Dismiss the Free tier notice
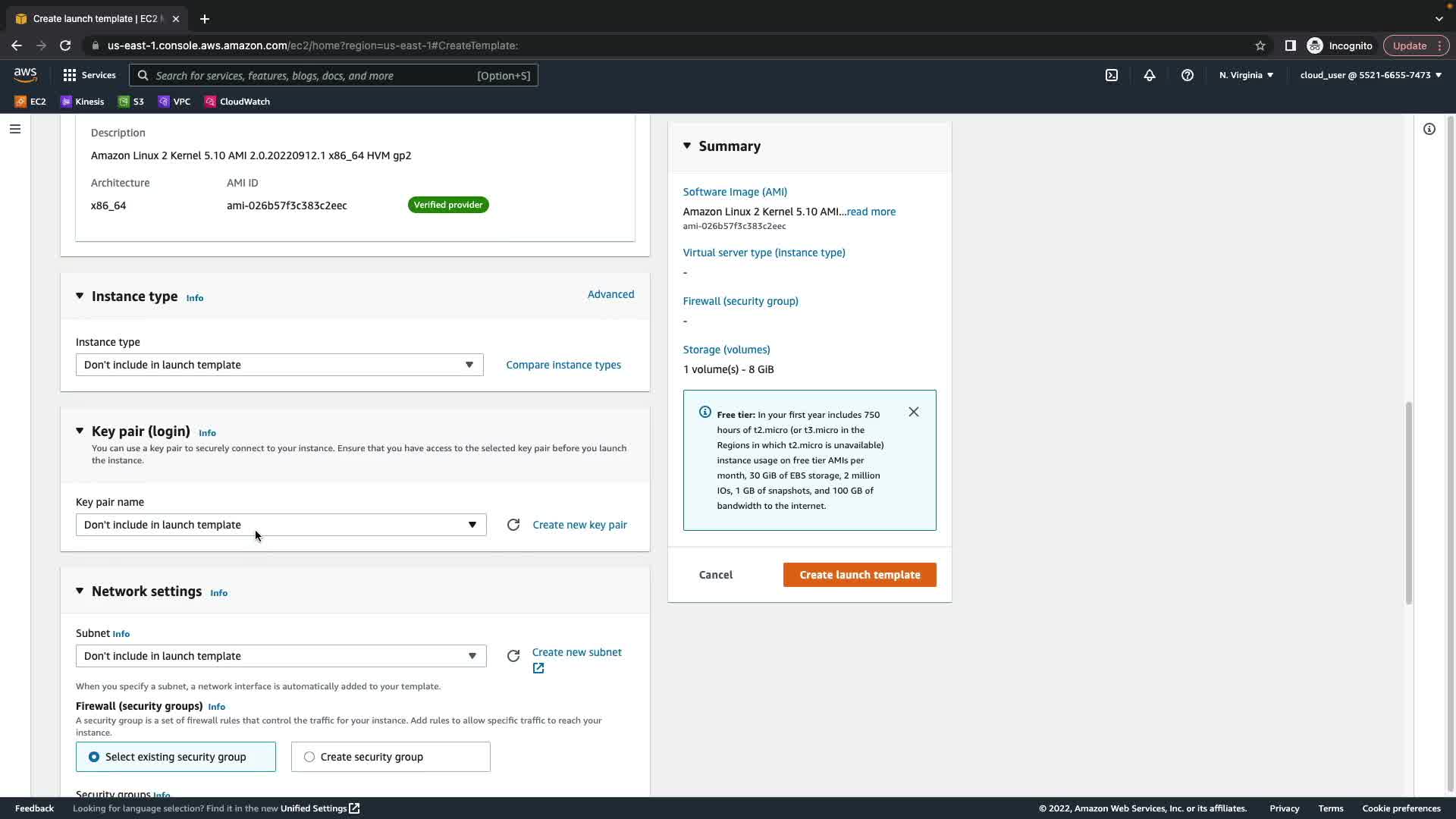Viewport: 1456px width, 819px height. (914, 412)
